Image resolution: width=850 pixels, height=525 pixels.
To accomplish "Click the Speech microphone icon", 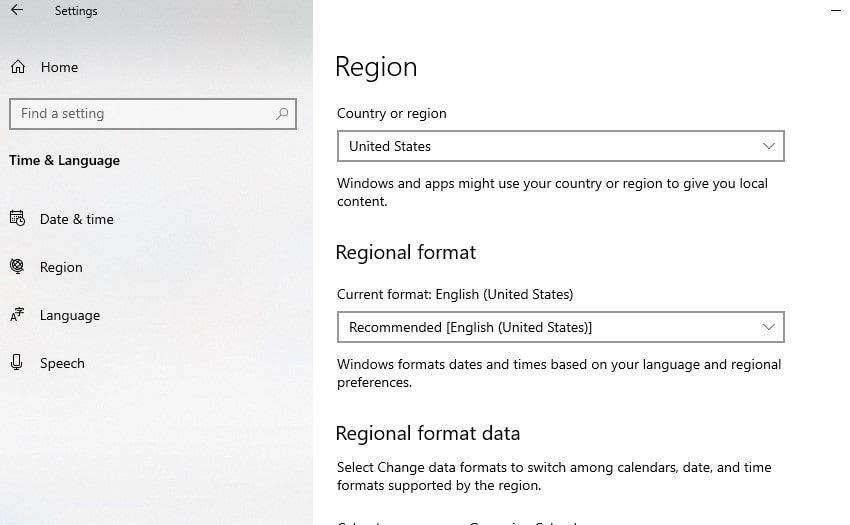I will (17, 363).
